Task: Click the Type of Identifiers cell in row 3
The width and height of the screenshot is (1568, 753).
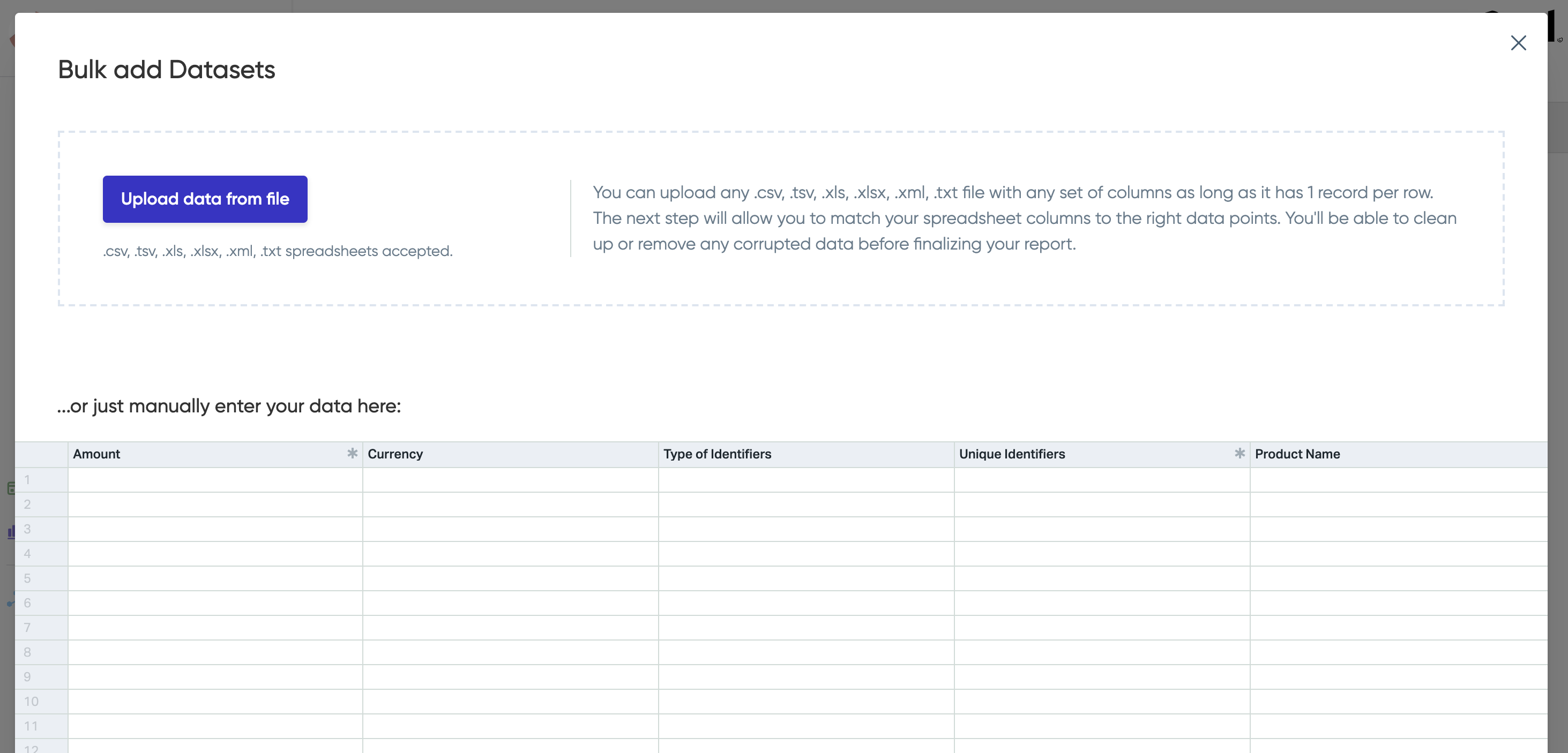Action: [x=805, y=529]
